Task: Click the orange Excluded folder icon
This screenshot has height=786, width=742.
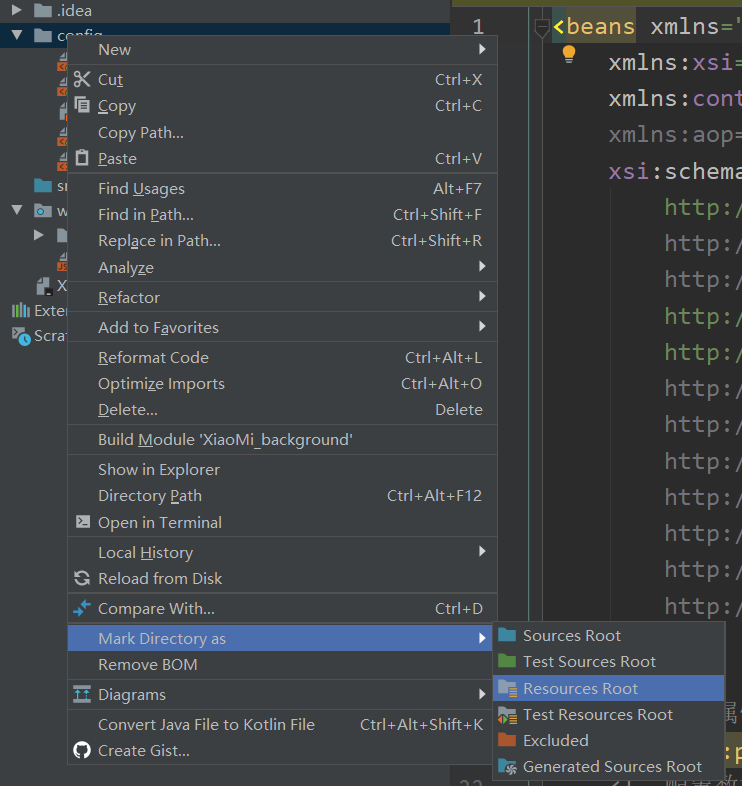Action: tap(507, 740)
